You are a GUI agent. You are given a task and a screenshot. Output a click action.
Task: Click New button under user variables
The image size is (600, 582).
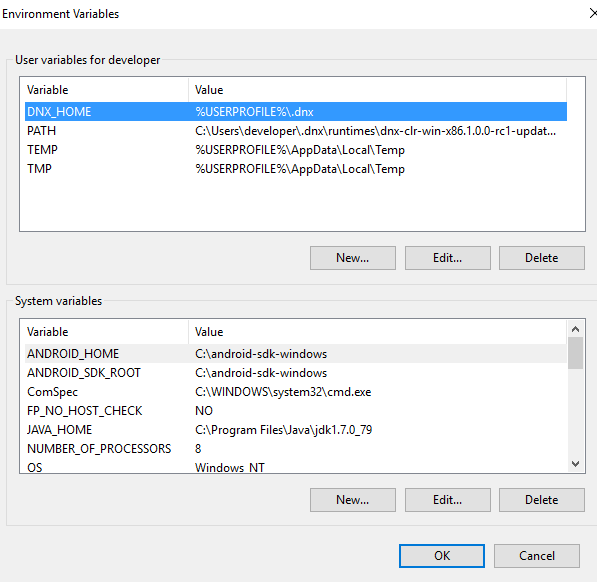[352, 258]
